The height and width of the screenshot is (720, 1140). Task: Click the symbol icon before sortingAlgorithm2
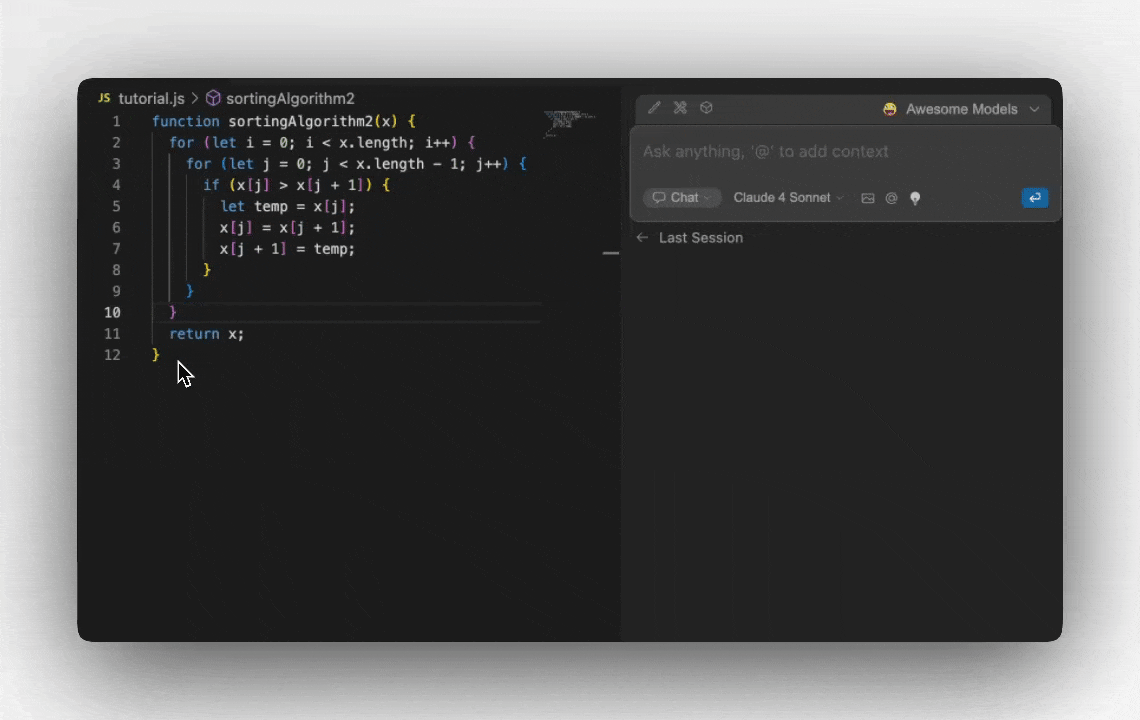(x=212, y=98)
